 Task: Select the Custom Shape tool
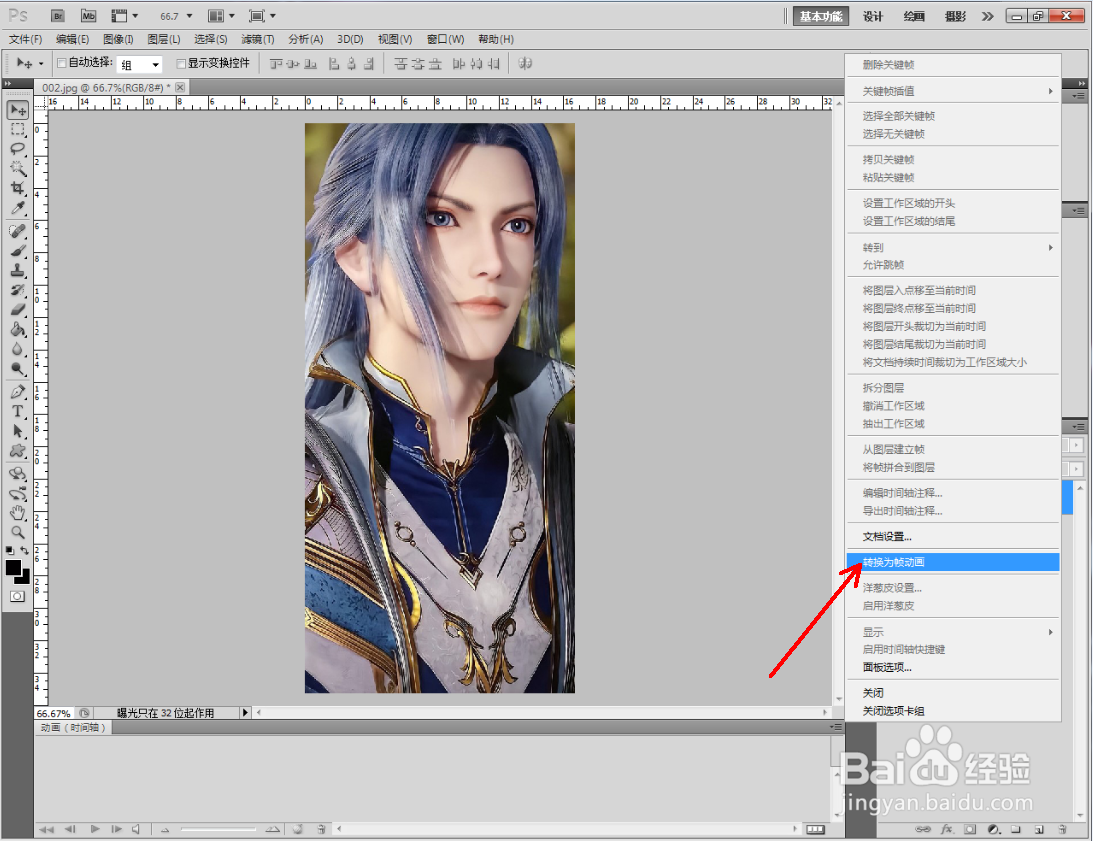click(17, 450)
